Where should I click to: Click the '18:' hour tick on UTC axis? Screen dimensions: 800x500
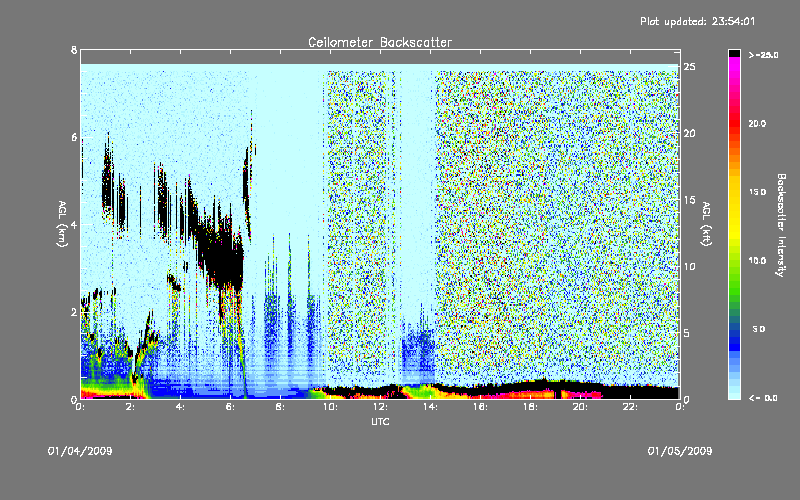pos(530,407)
